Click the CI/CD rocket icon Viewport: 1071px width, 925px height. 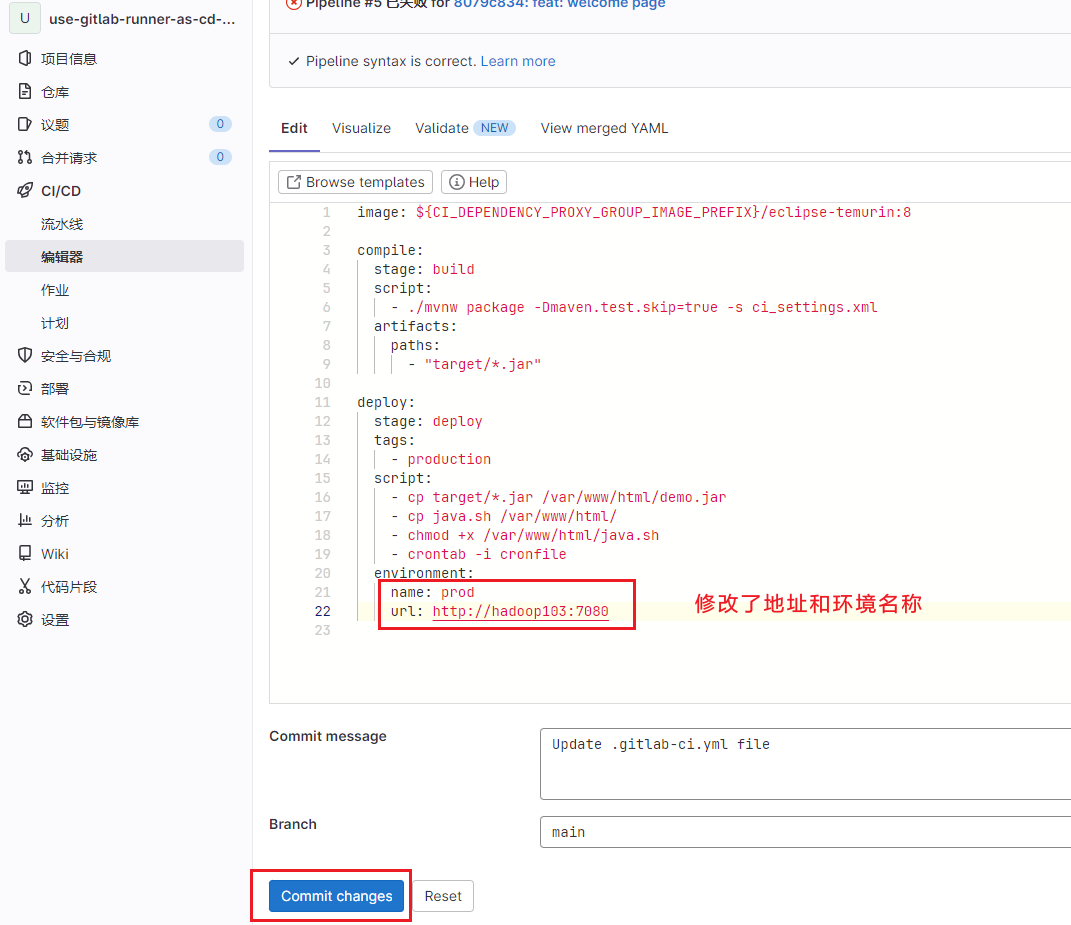pos(25,191)
